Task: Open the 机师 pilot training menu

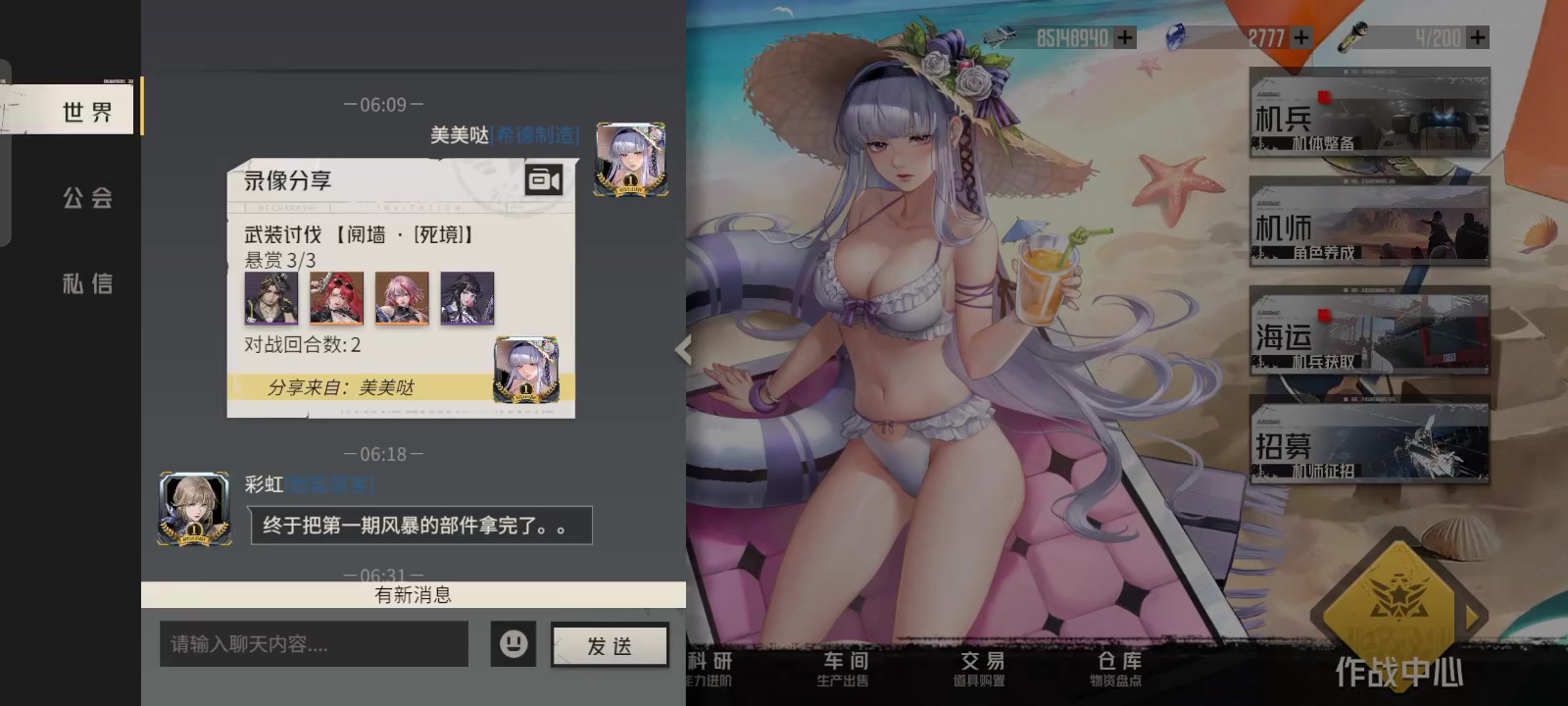Action: click(1370, 222)
